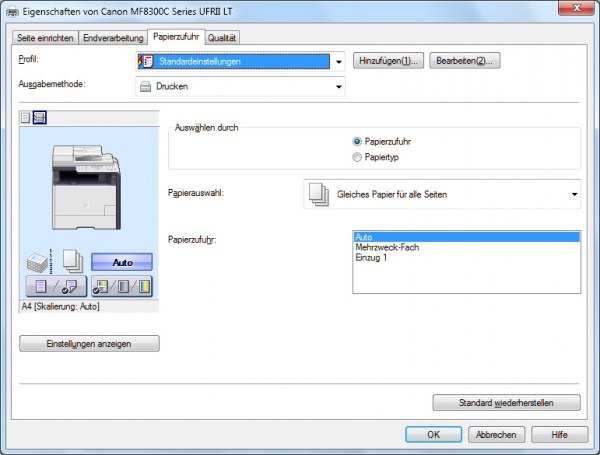
Task: Switch to the Qualität tab
Action: click(x=222, y=38)
